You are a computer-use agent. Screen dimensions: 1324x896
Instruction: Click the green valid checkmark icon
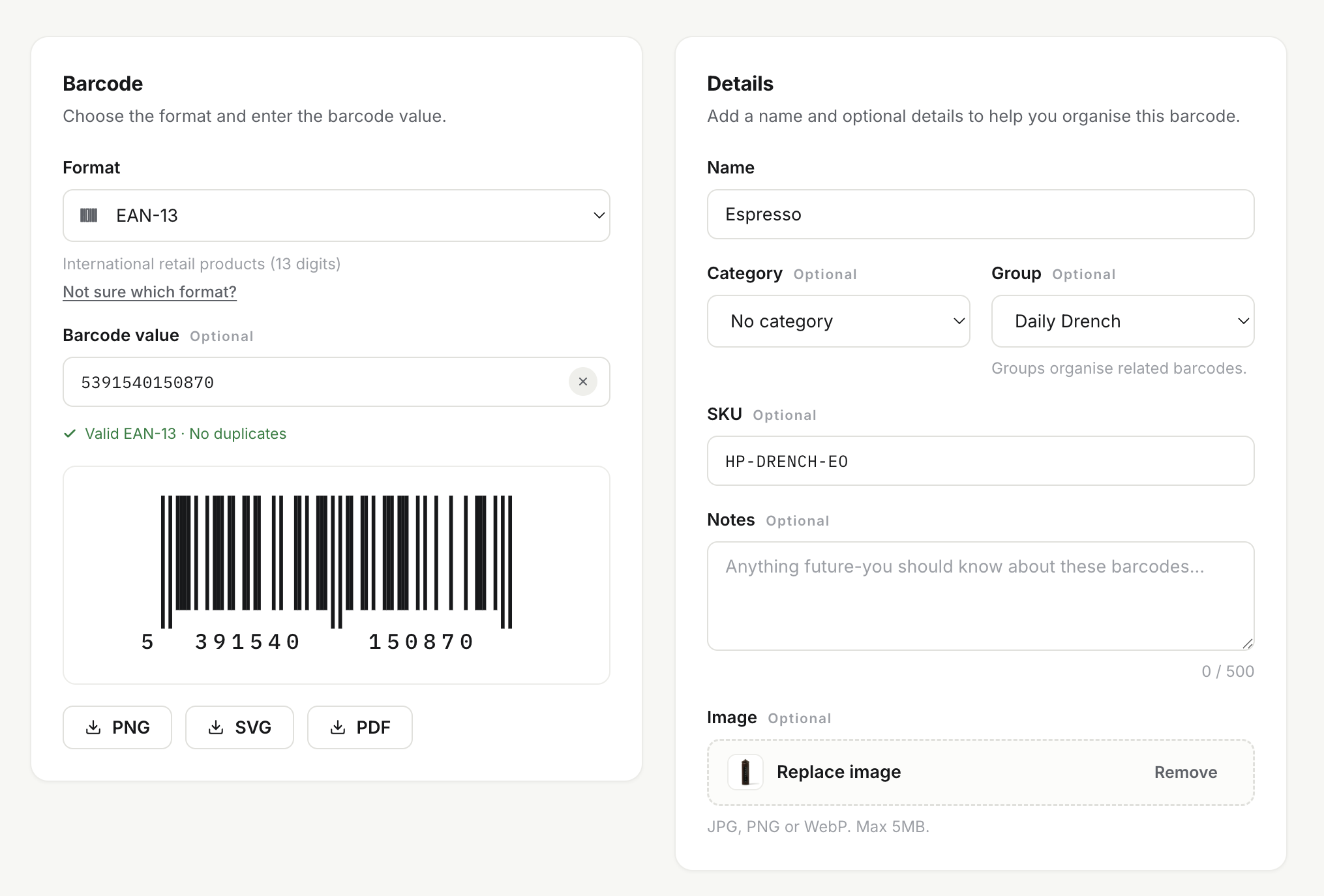point(70,434)
